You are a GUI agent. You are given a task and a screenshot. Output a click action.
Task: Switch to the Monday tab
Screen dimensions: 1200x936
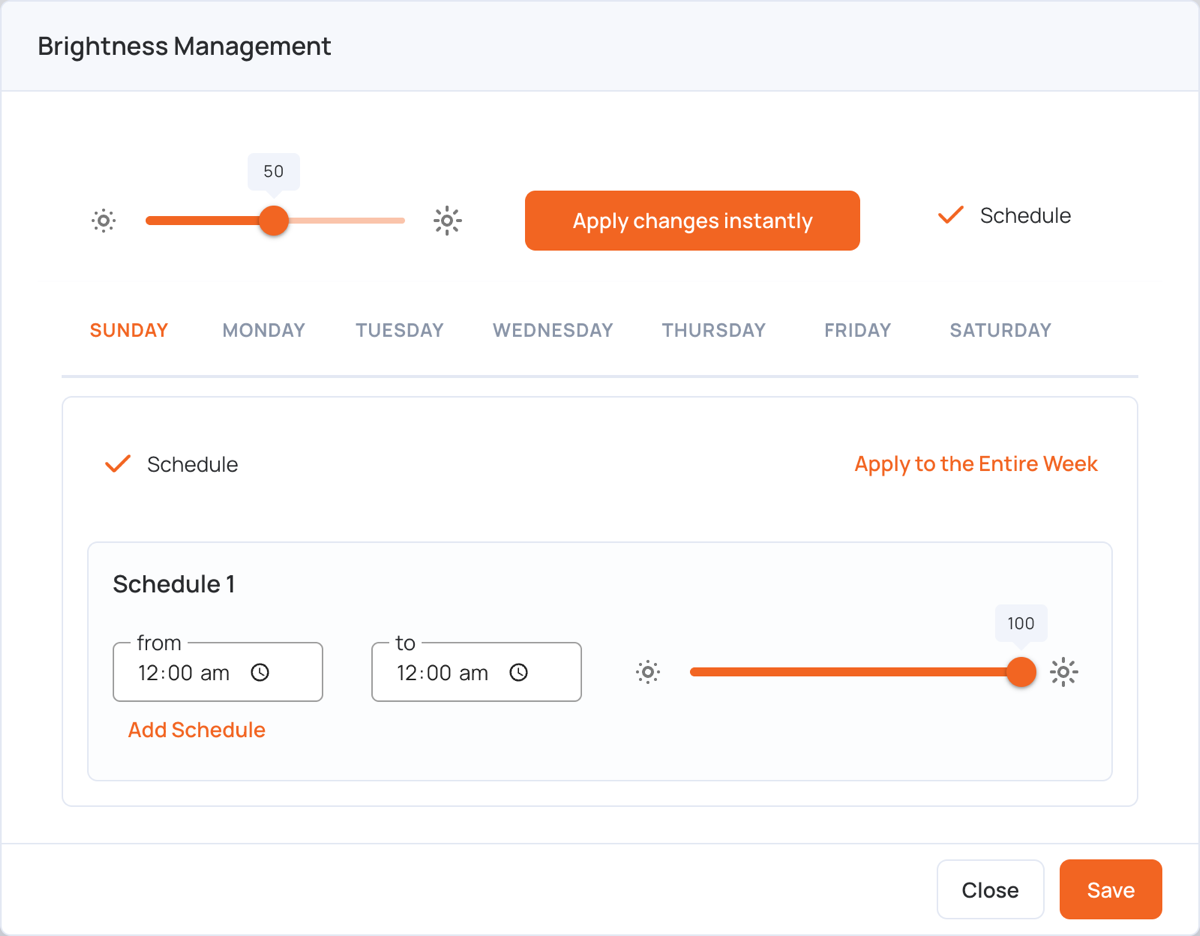(x=264, y=330)
